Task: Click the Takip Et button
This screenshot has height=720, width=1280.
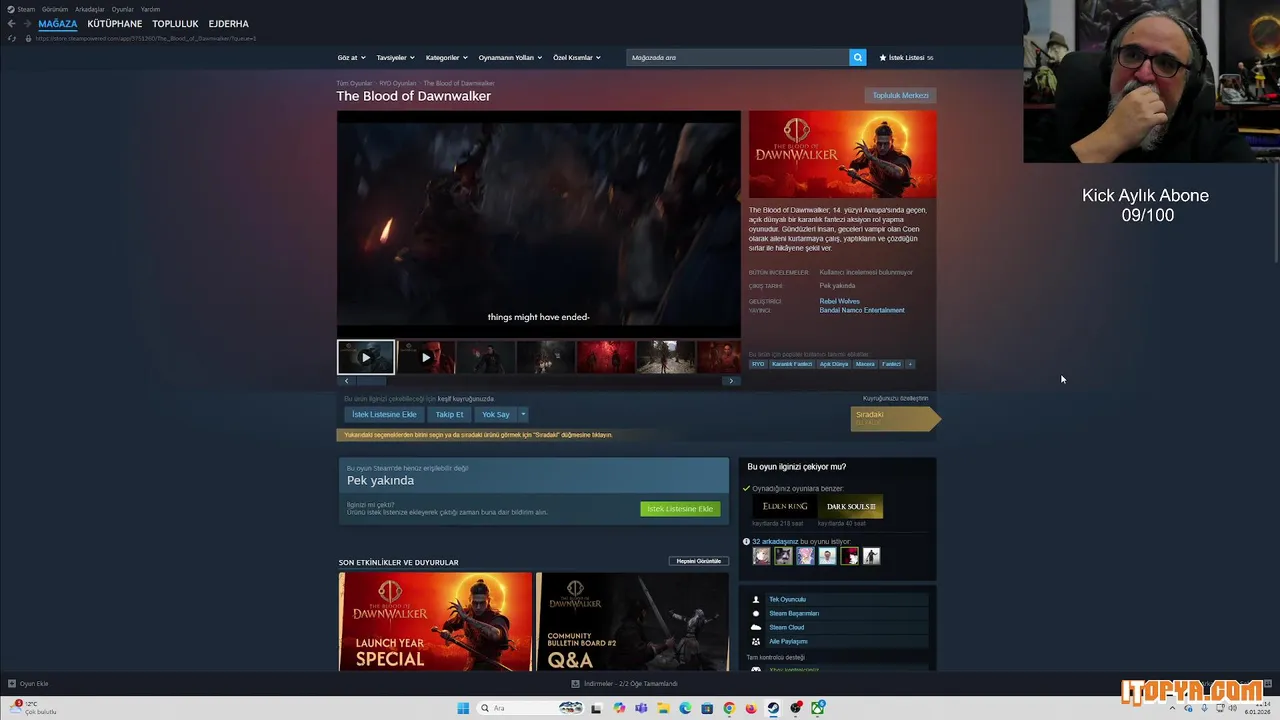Action: [449, 414]
